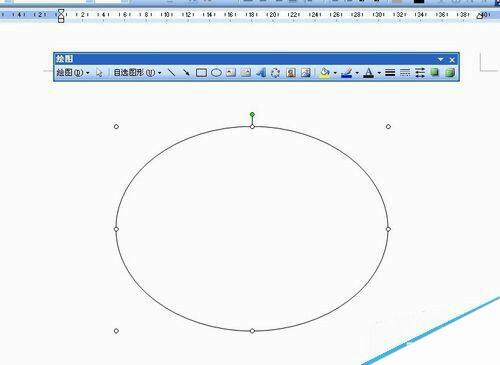Image resolution: width=500 pixels, height=365 pixels.
Task: Apply font color with the A icon
Action: click(369, 72)
